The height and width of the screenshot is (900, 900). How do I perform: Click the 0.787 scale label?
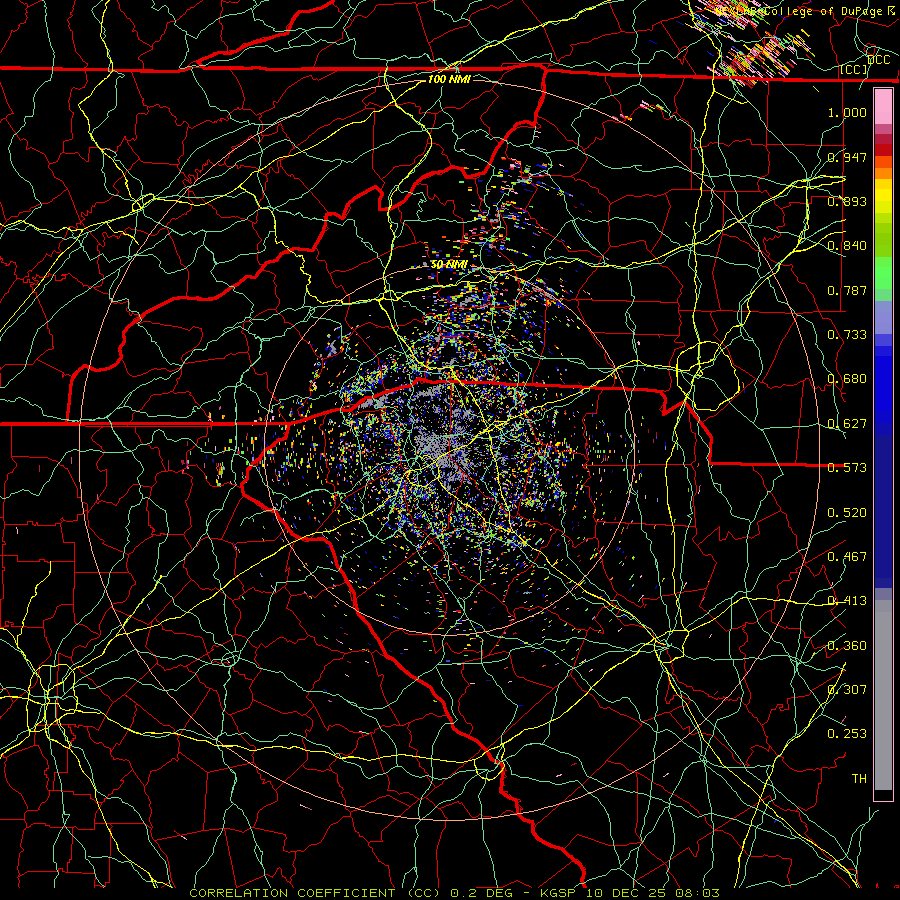coord(847,290)
